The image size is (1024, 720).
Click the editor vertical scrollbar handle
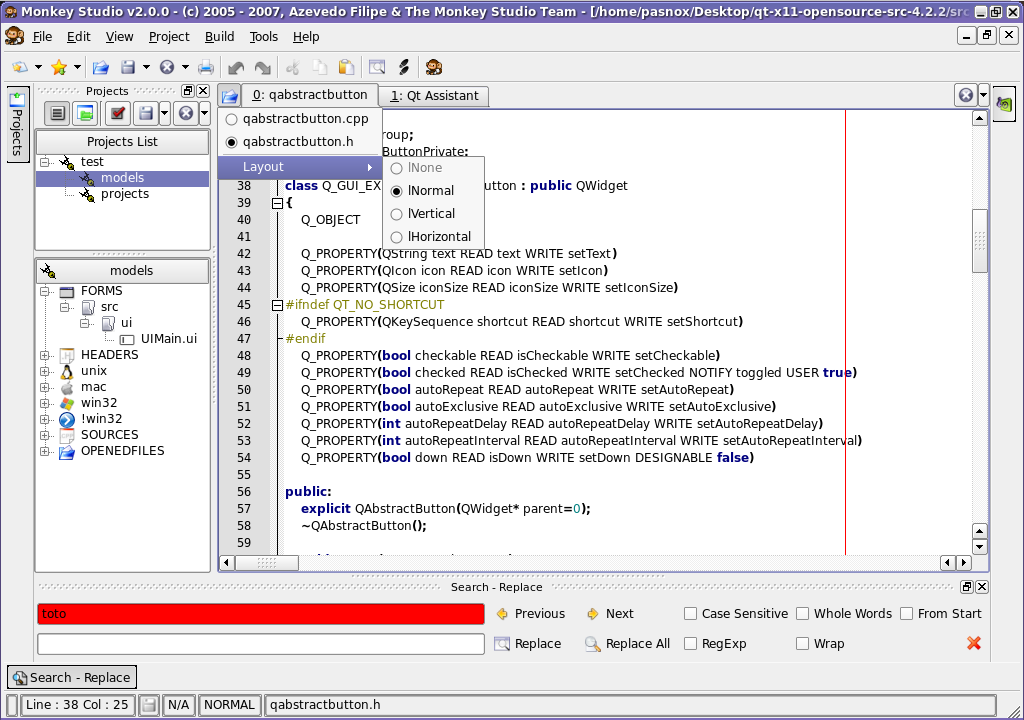(x=979, y=240)
